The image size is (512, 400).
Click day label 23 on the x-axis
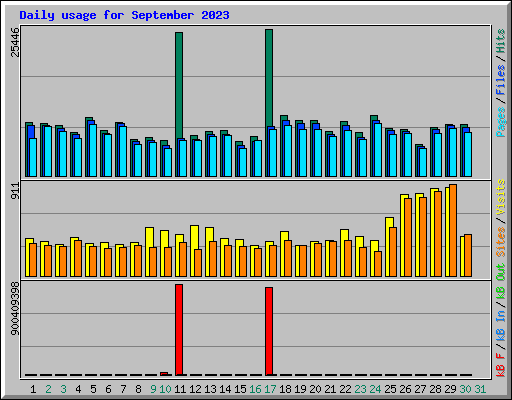tap(360, 389)
